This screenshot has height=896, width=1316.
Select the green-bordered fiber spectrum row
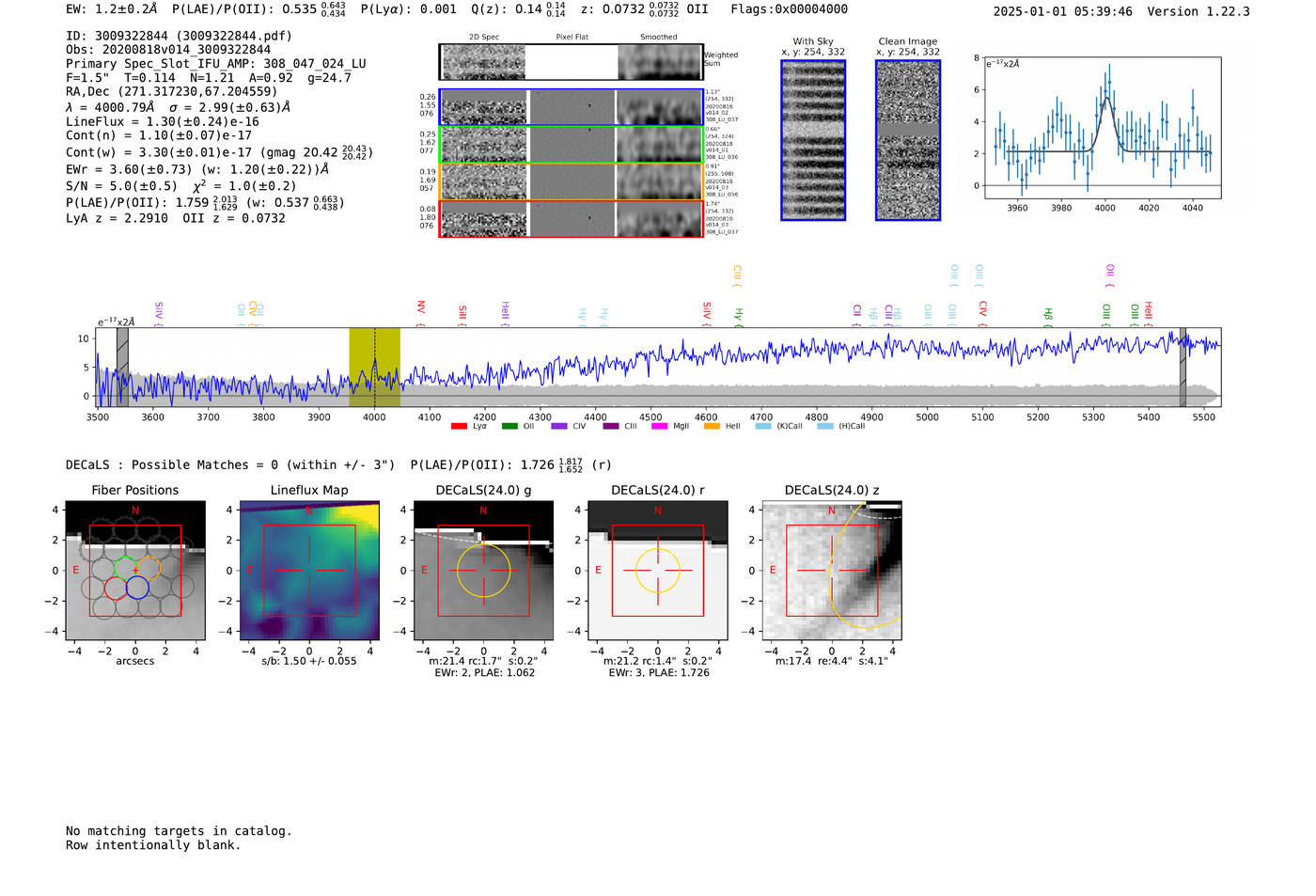tap(572, 145)
